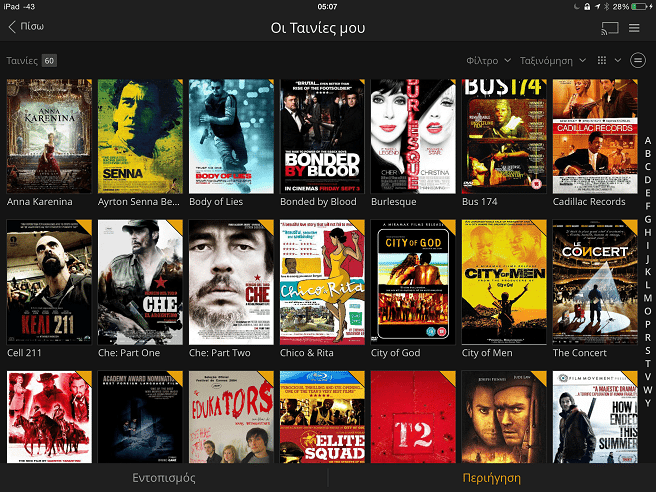Open the Φίλτρο dropdown
The height and width of the screenshot is (492, 656).
489,61
